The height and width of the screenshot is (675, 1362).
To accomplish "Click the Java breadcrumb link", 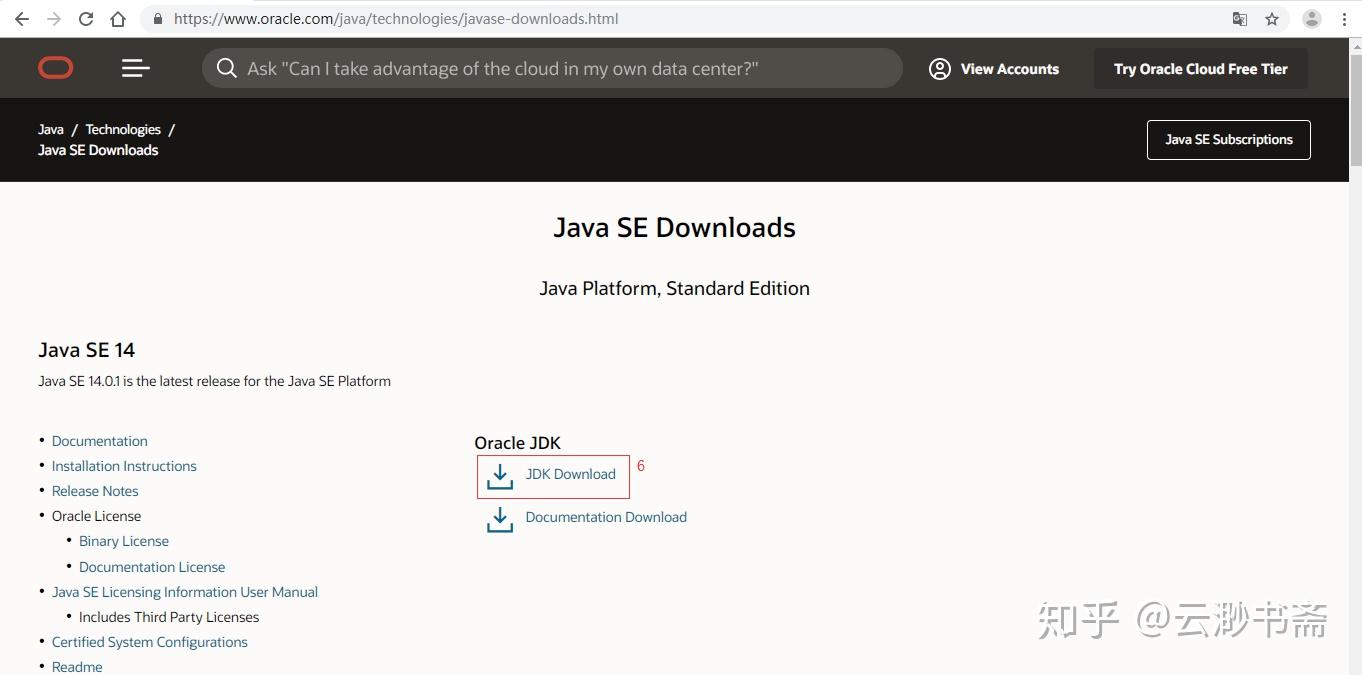I will [x=51, y=130].
